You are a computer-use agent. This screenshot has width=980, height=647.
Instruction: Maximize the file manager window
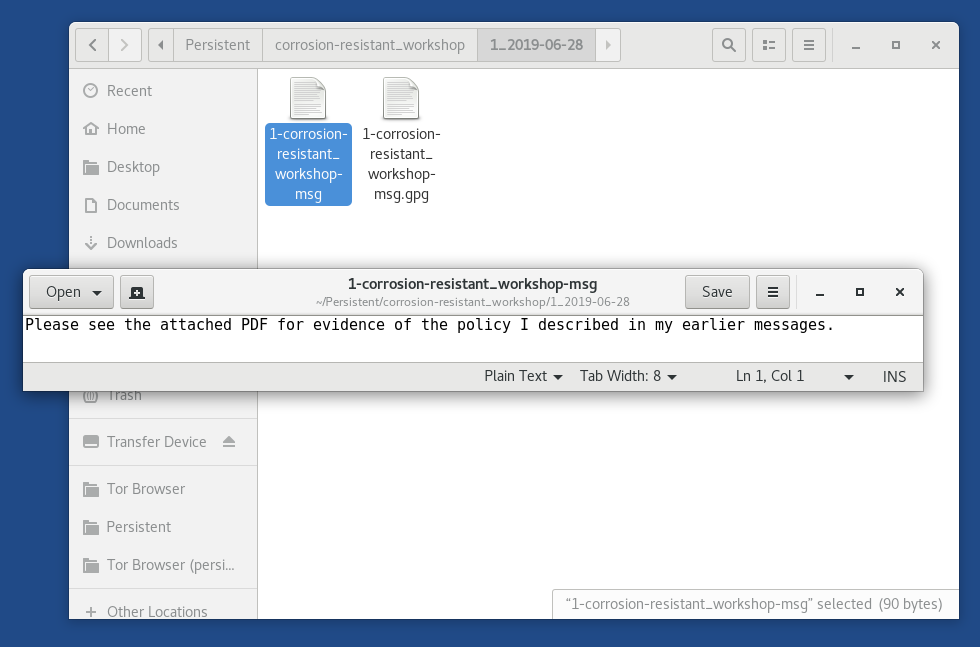[896, 45]
